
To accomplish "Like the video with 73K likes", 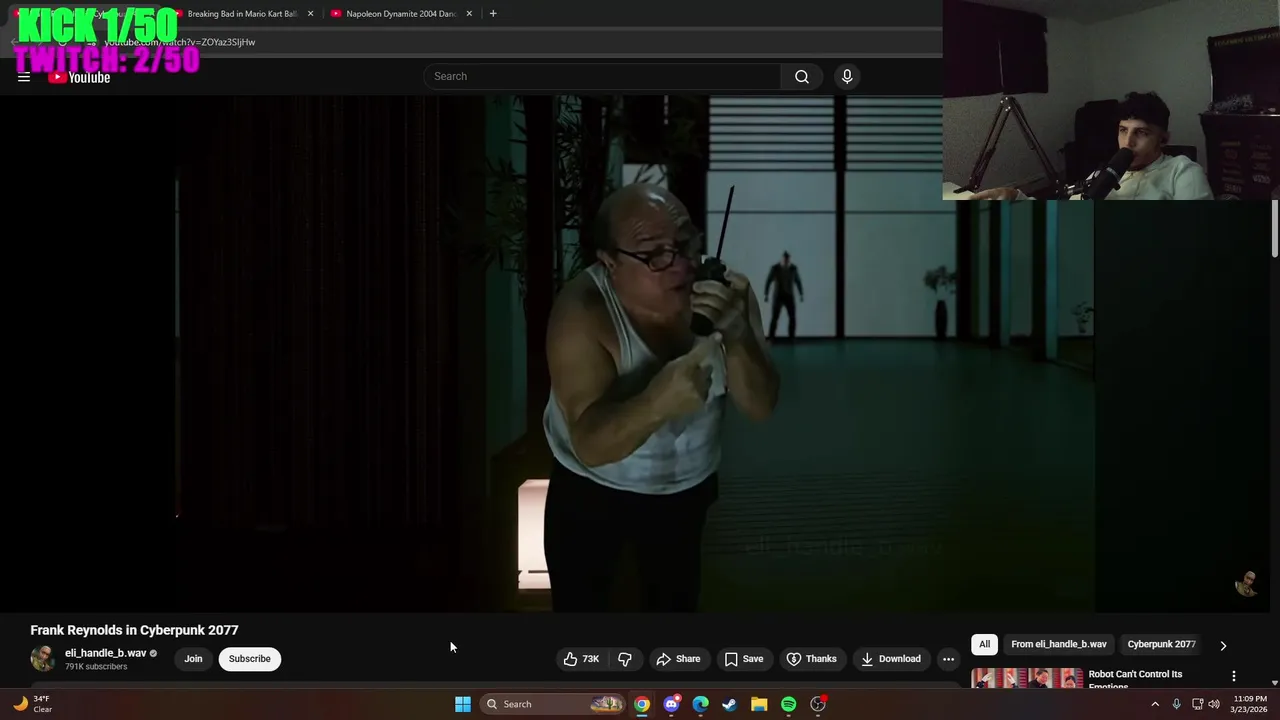I will coord(582,659).
